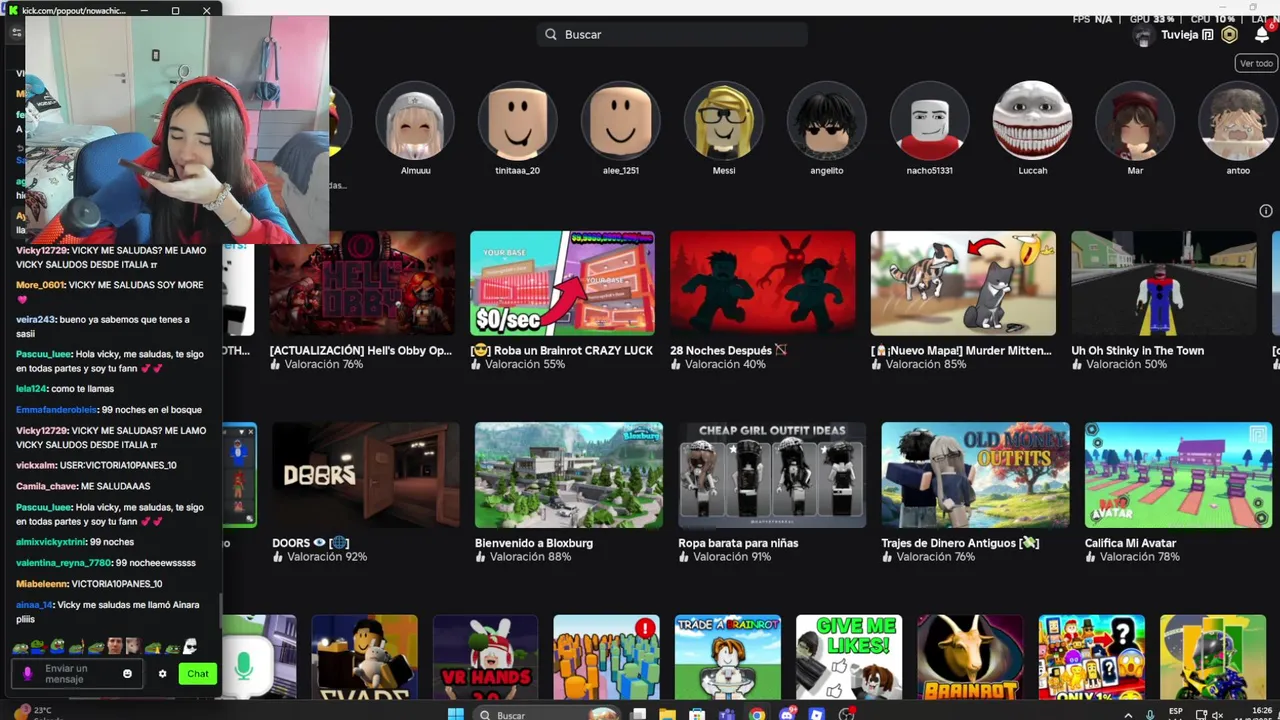This screenshot has height=720, width=1280.
Task: Click the Ver todo button
Action: click(x=1256, y=63)
